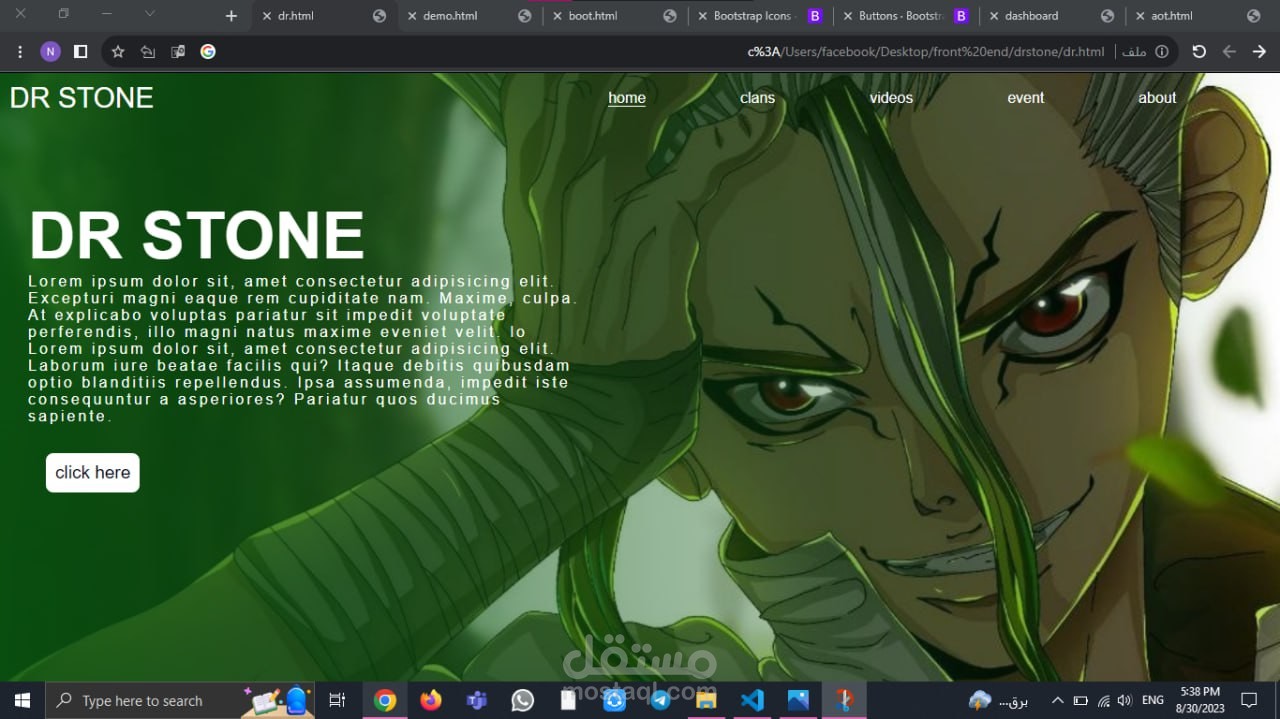Viewport: 1280px width, 719px height.
Task: Switch the ENG input language
Action: (x=1153, y=700)
